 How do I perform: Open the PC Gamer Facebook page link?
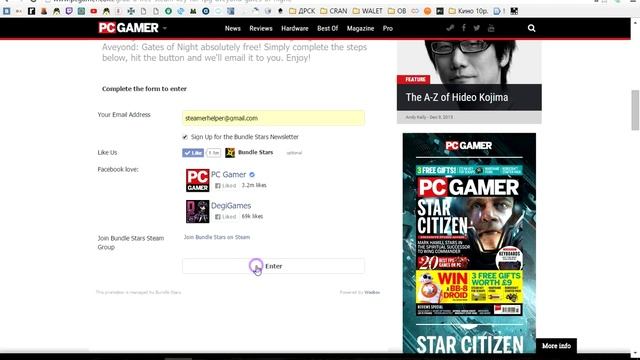[229, 175]
